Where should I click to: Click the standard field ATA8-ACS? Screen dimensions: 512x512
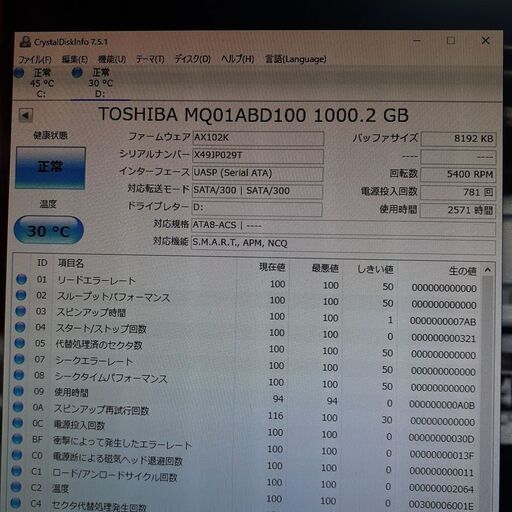[343, 227]
